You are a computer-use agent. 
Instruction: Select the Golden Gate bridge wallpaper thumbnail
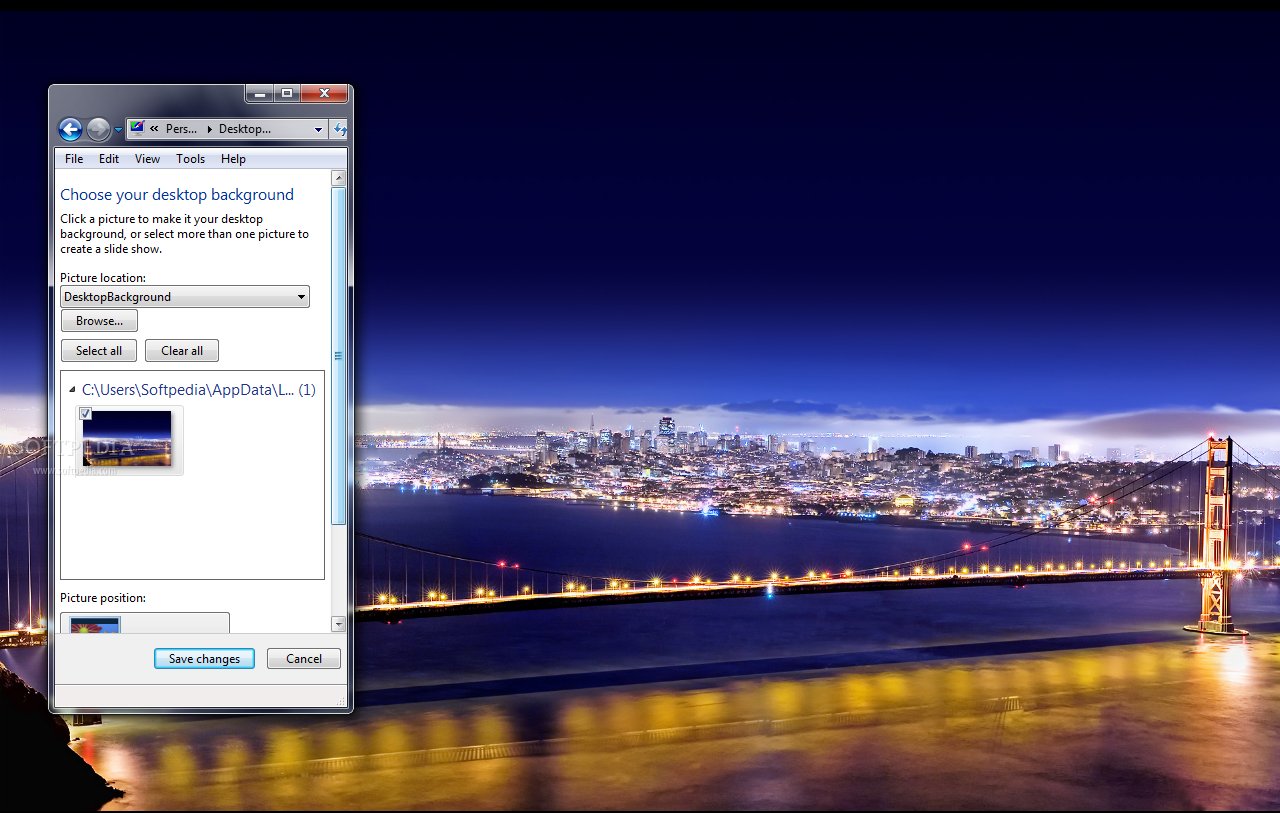coord(127,438)
